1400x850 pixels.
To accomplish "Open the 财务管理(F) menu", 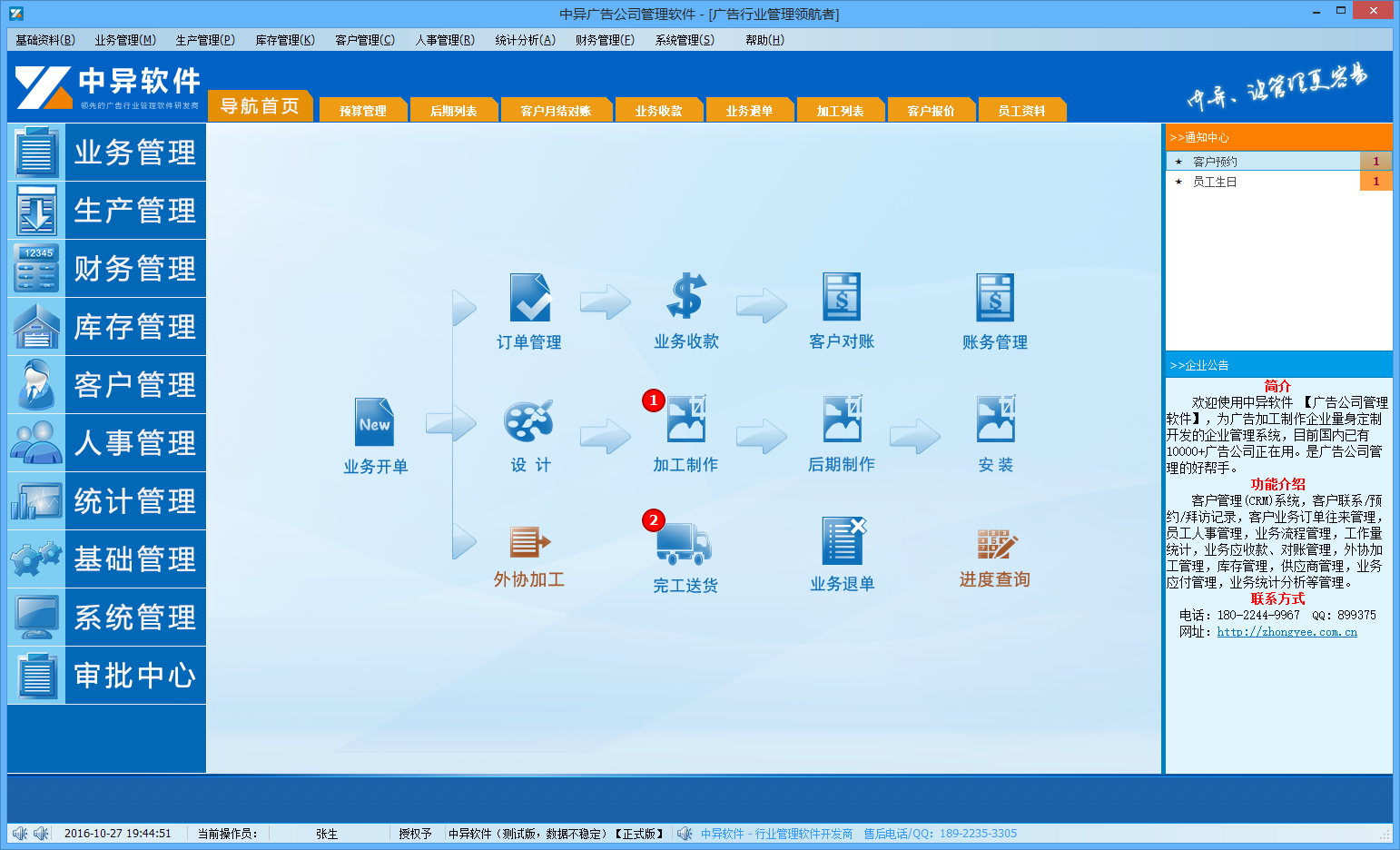I will pyautogui.click(x=605, y=40).
